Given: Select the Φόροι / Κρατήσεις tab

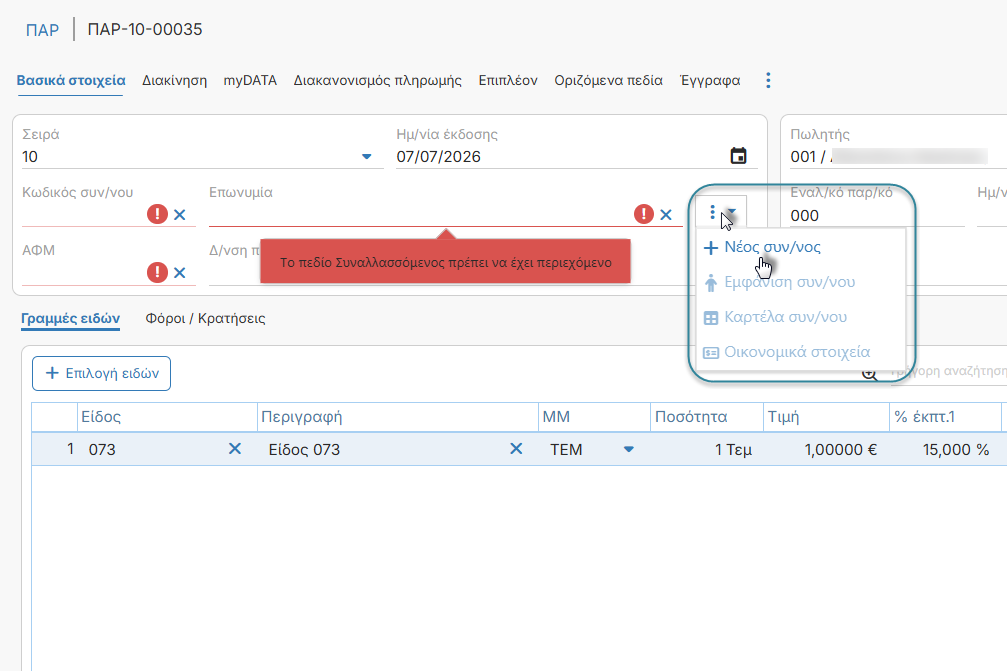Looking at the screenshot, I should tap(205, 318).
